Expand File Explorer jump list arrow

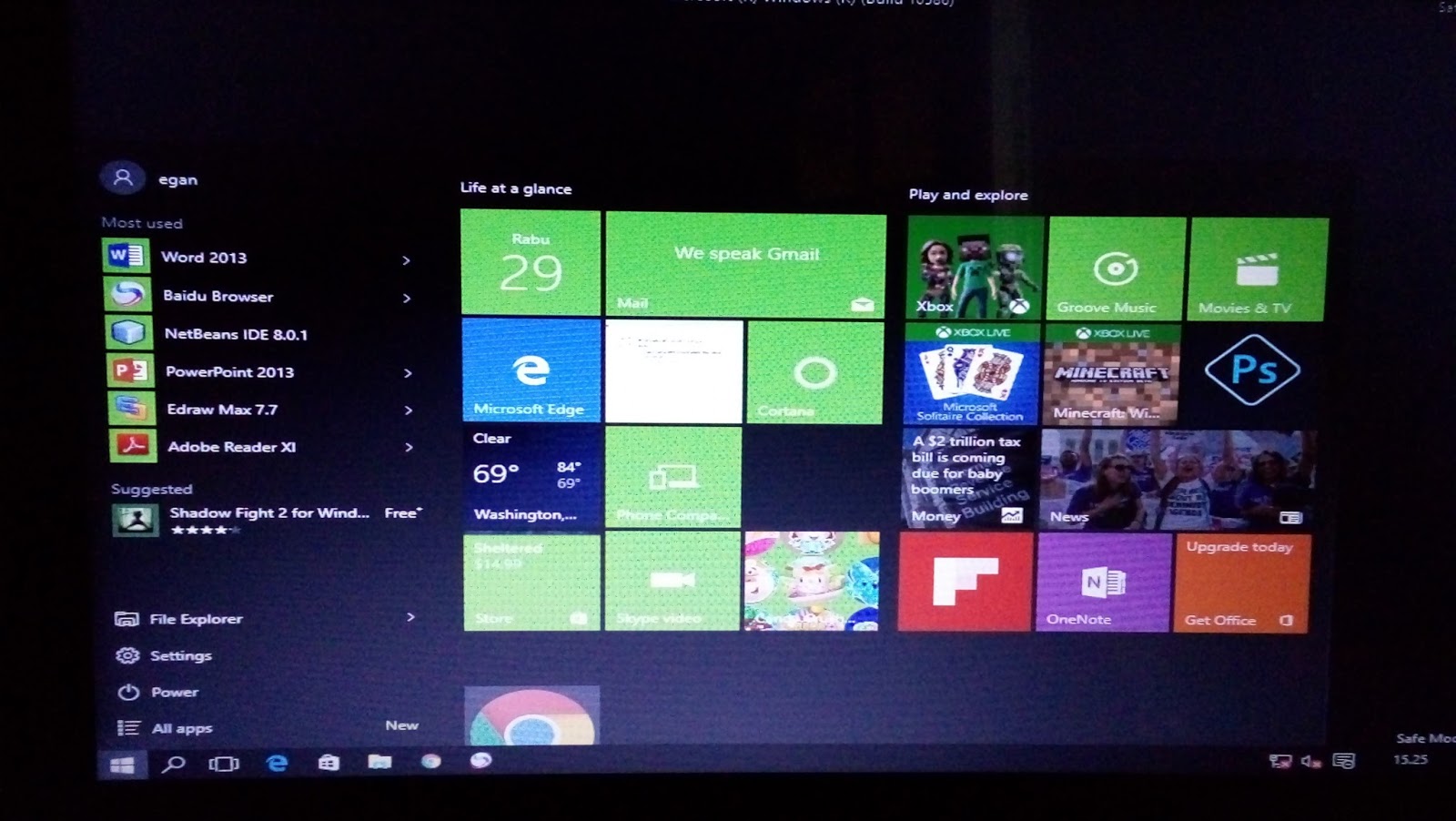pyautogui.click(x=410, y=617)
